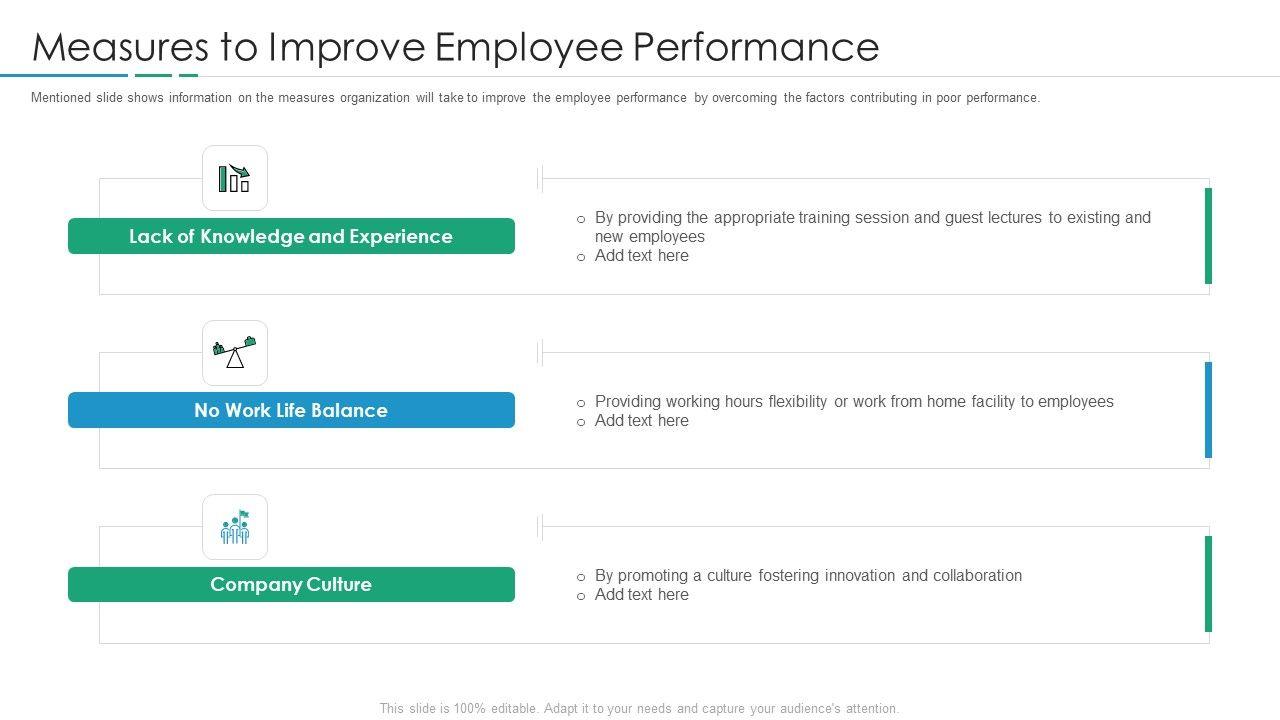Click the No Work Life Balance label
The width and height of the screenshot is (1280, 720).
[x=291, y=410]
